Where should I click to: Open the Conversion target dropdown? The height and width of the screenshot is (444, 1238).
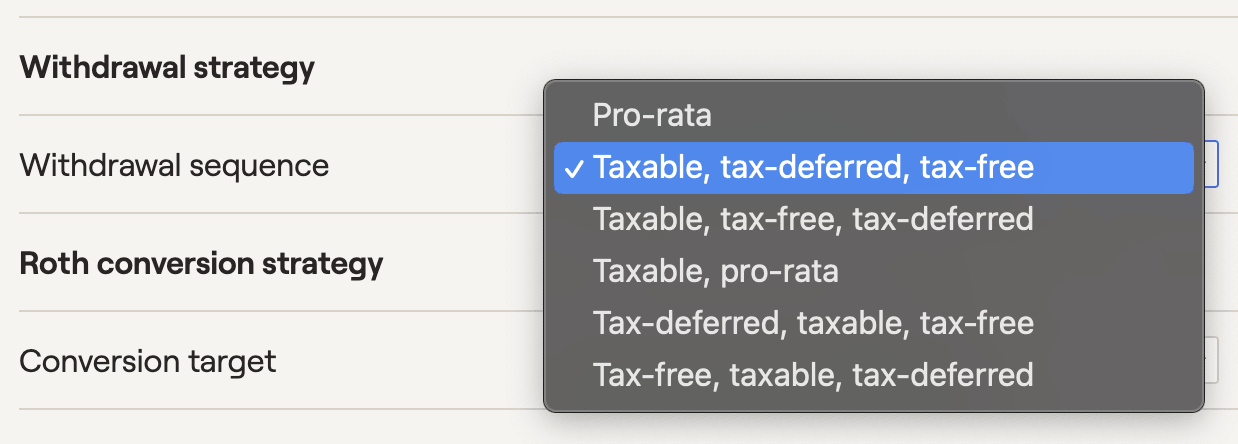coord(1211,360)
